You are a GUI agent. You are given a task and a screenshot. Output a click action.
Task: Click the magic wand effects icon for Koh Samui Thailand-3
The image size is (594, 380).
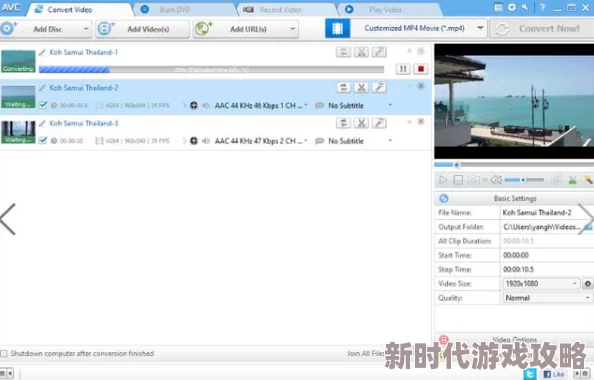379,123
